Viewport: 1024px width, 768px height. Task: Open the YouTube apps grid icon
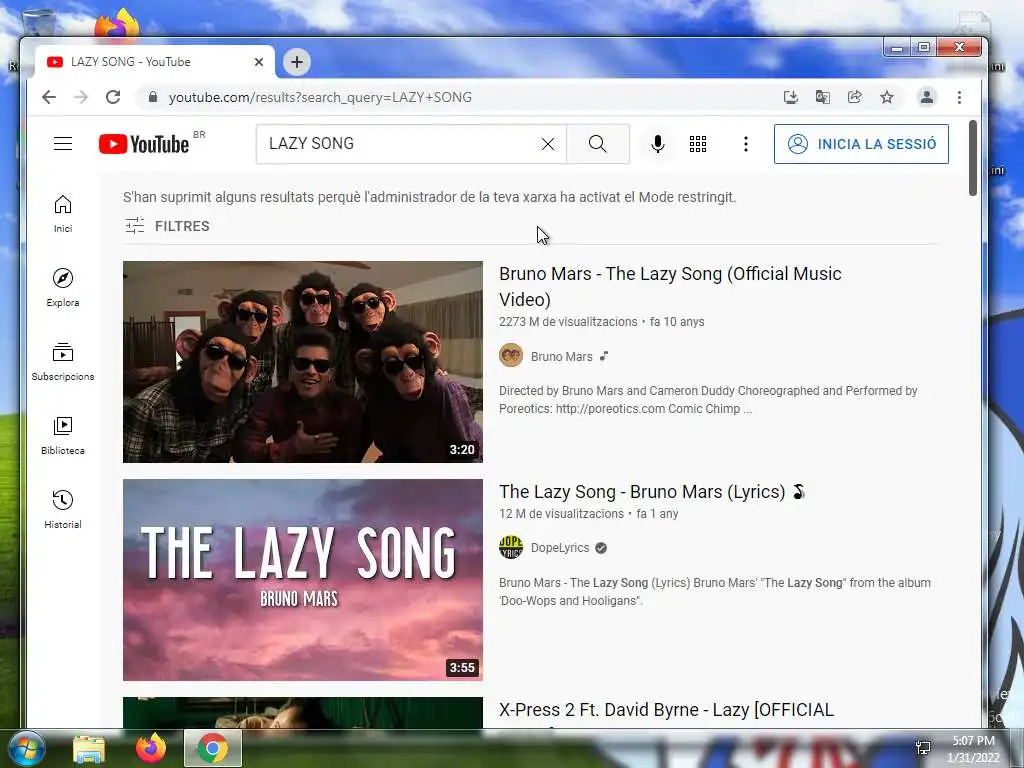coord(697,144)
